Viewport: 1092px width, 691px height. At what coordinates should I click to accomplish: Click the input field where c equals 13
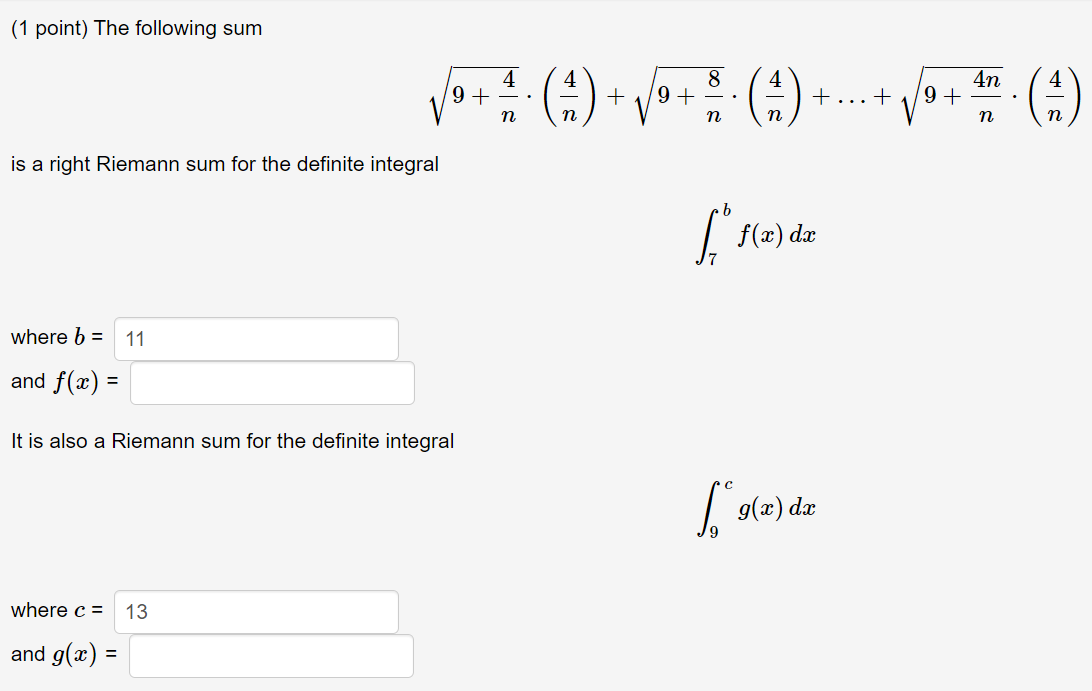tap(256, 612)
